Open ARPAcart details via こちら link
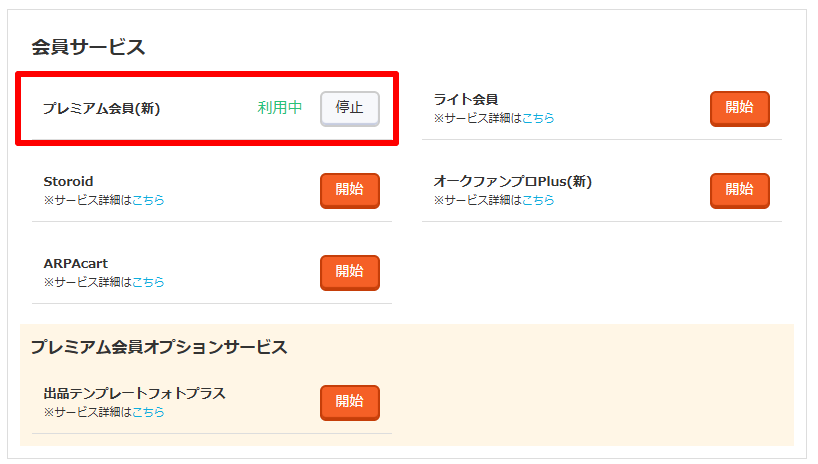The height and width of the screenshot is (464, 818). 148,282
